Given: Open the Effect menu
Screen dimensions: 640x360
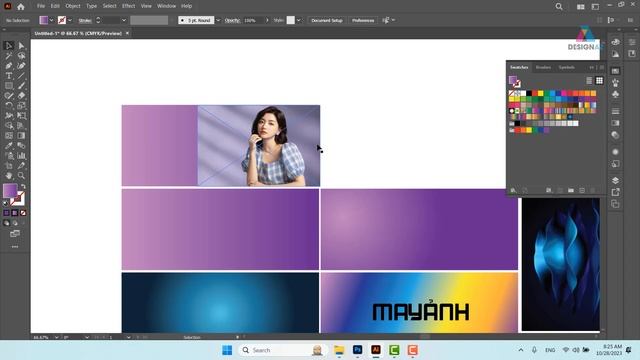Looking at the screenshot, I should point(128,6).
